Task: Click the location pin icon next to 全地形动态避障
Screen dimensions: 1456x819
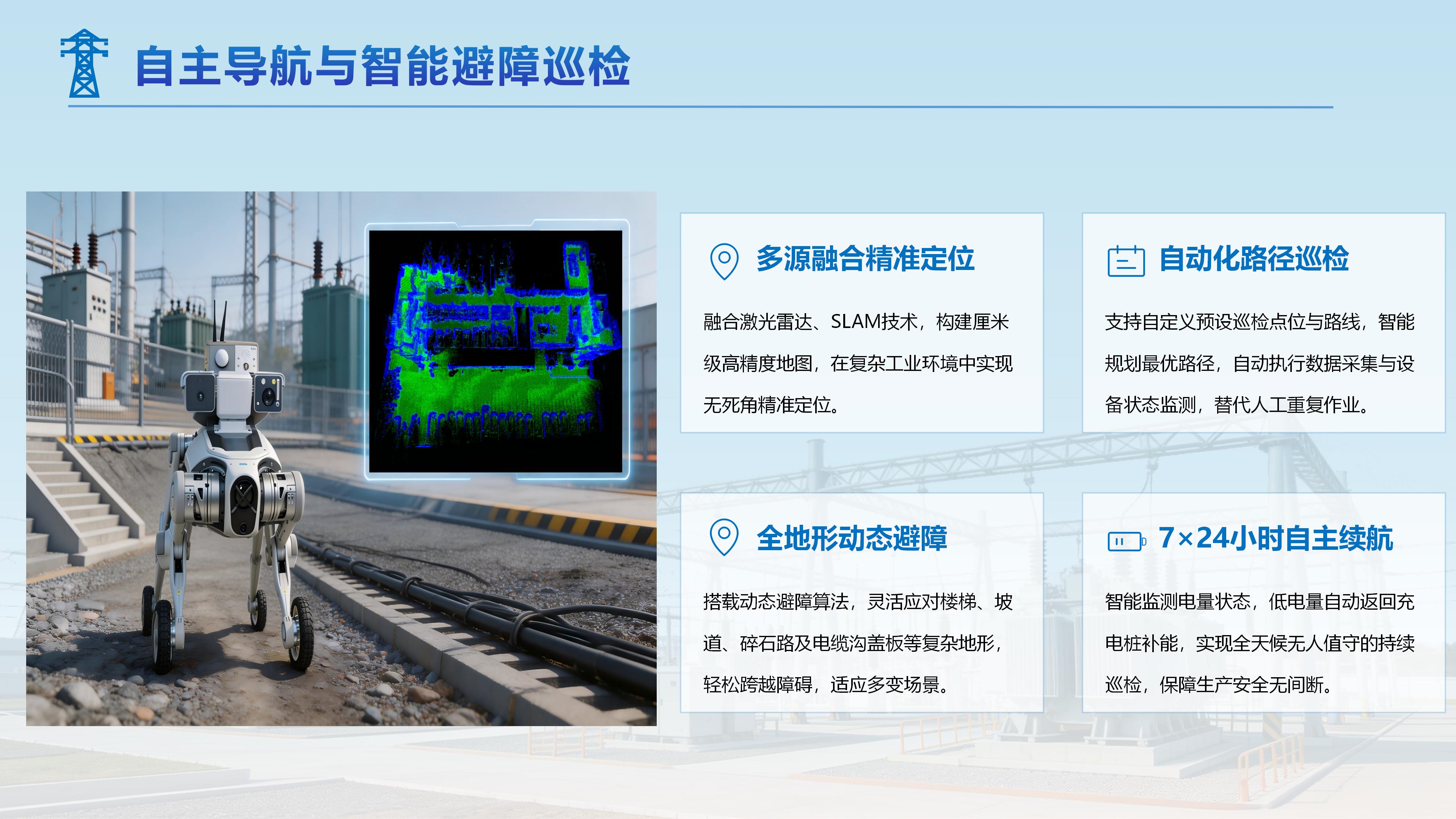Action: tap(724, 537)
